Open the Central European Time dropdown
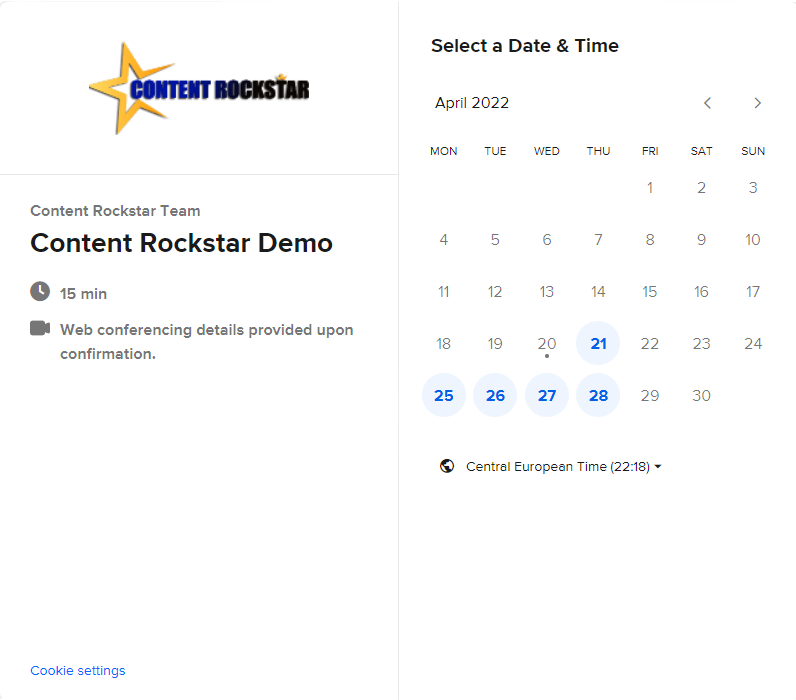 click(563, 466)
